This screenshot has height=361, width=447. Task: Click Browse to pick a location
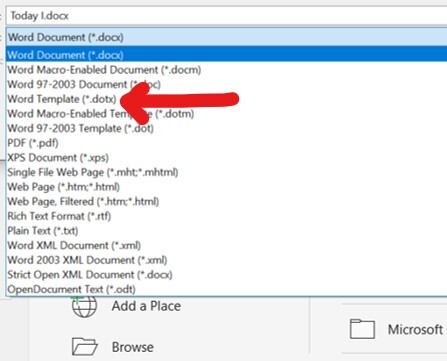[133, 347]
